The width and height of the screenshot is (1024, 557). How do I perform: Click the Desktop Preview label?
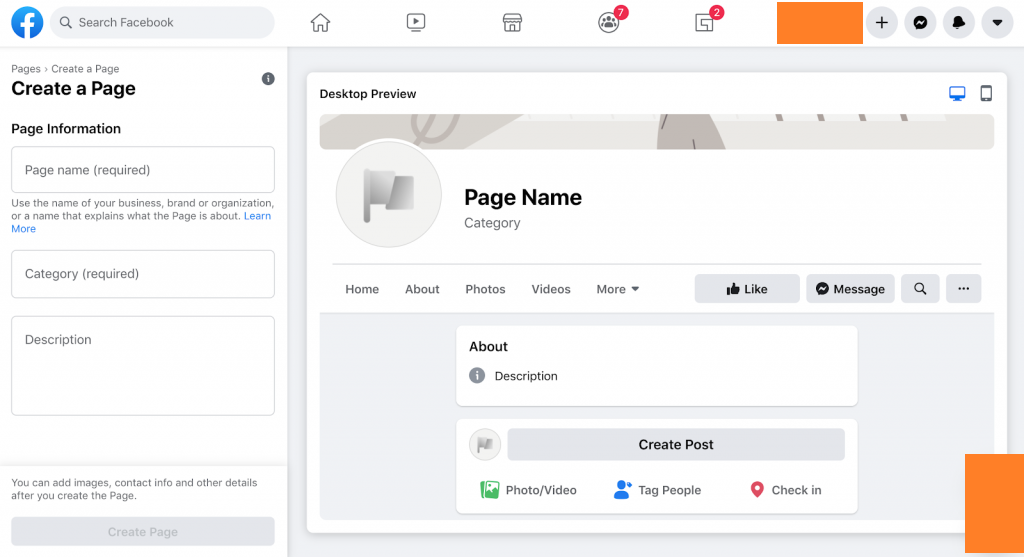368,94
